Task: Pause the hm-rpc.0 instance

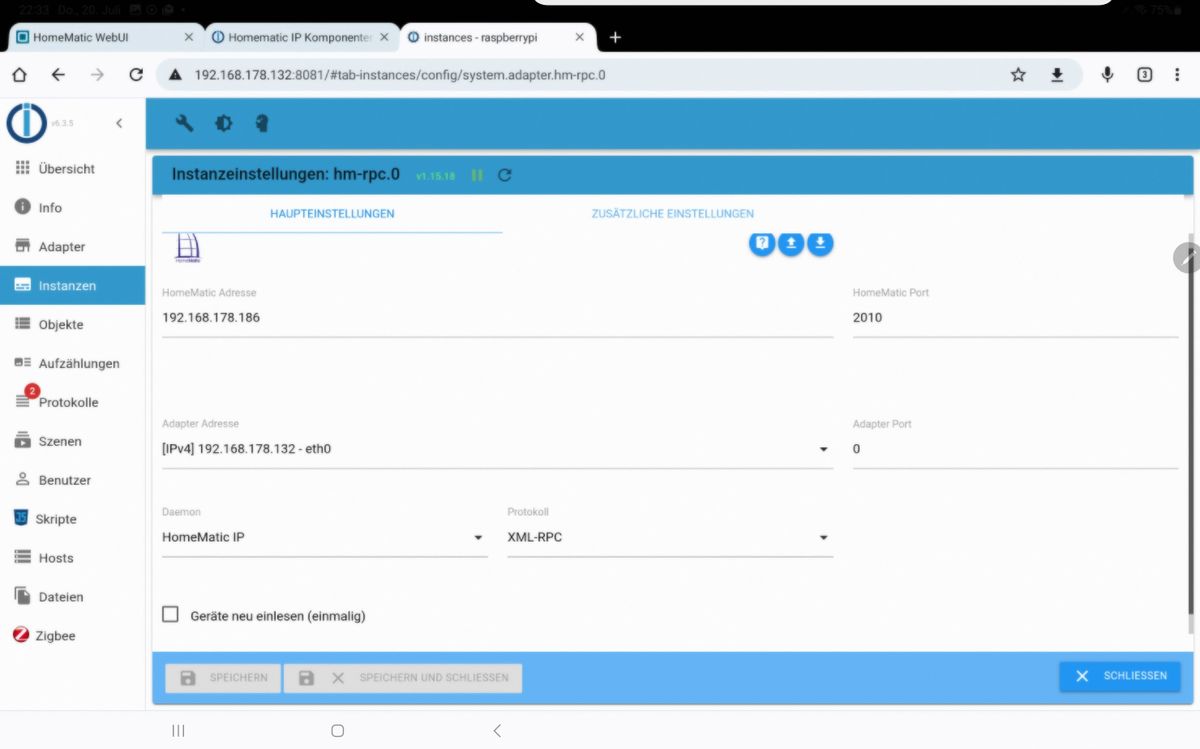Action: click(477, 175)
